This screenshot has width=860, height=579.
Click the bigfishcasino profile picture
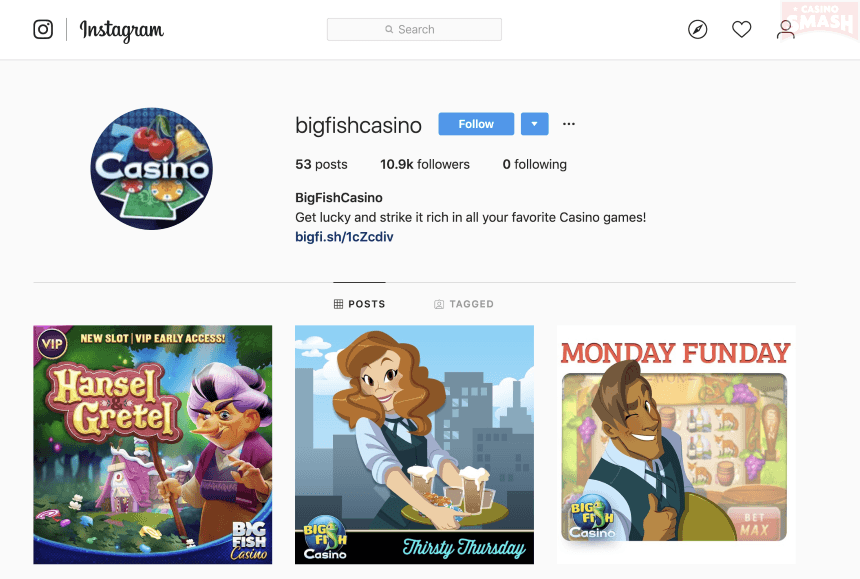(x=152, y=168)
